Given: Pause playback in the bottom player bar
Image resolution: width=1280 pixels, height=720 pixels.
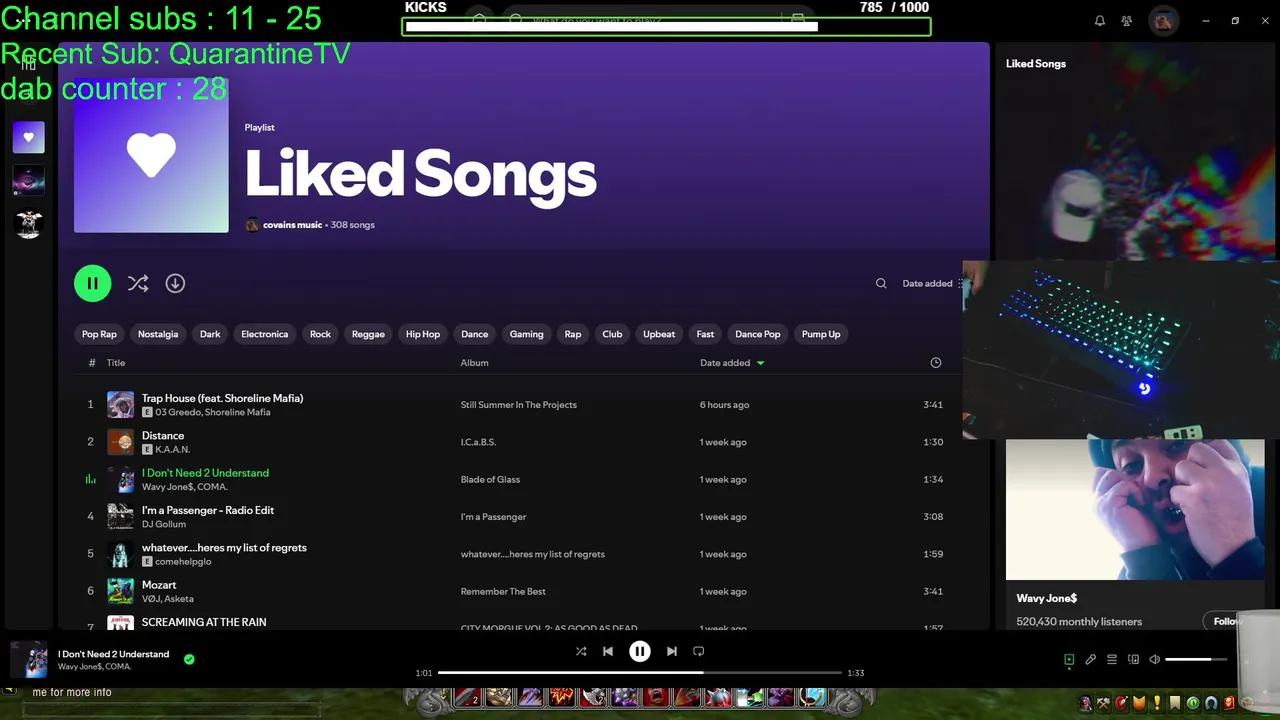Looking at the screenshot, I should pos(640,651).
